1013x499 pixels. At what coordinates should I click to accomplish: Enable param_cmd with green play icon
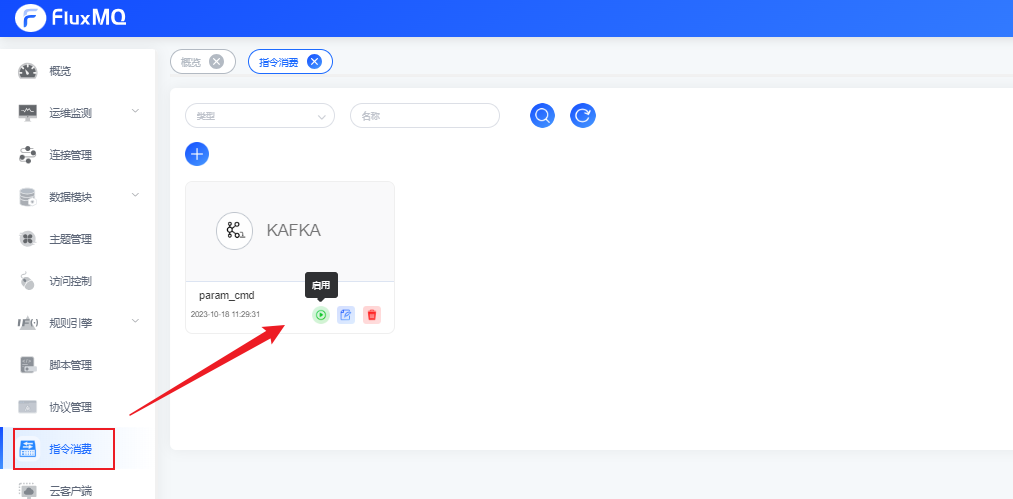point(321,315)
